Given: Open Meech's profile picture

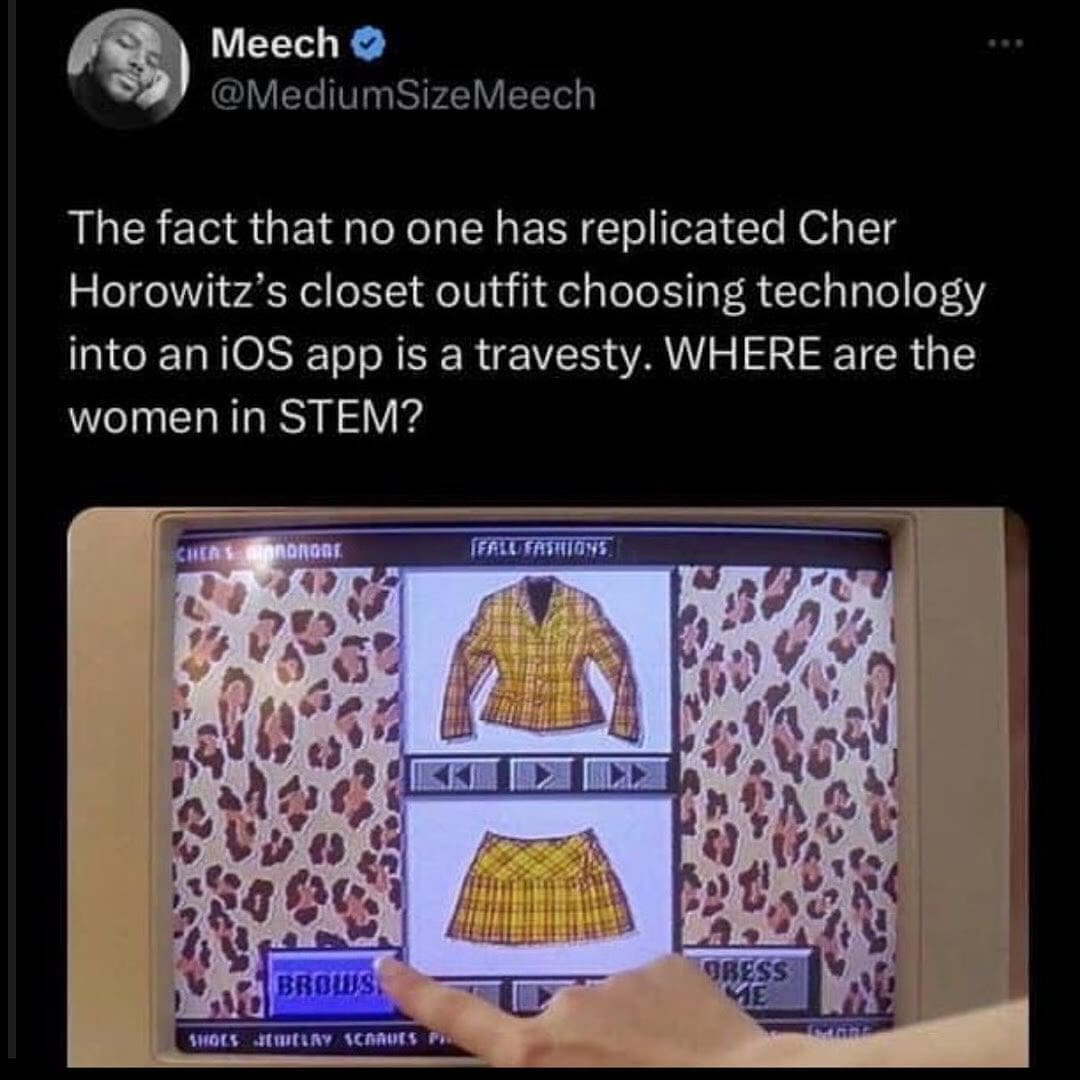Looking at the screenshot, I should pyautogui.click(x=128, y=68).
